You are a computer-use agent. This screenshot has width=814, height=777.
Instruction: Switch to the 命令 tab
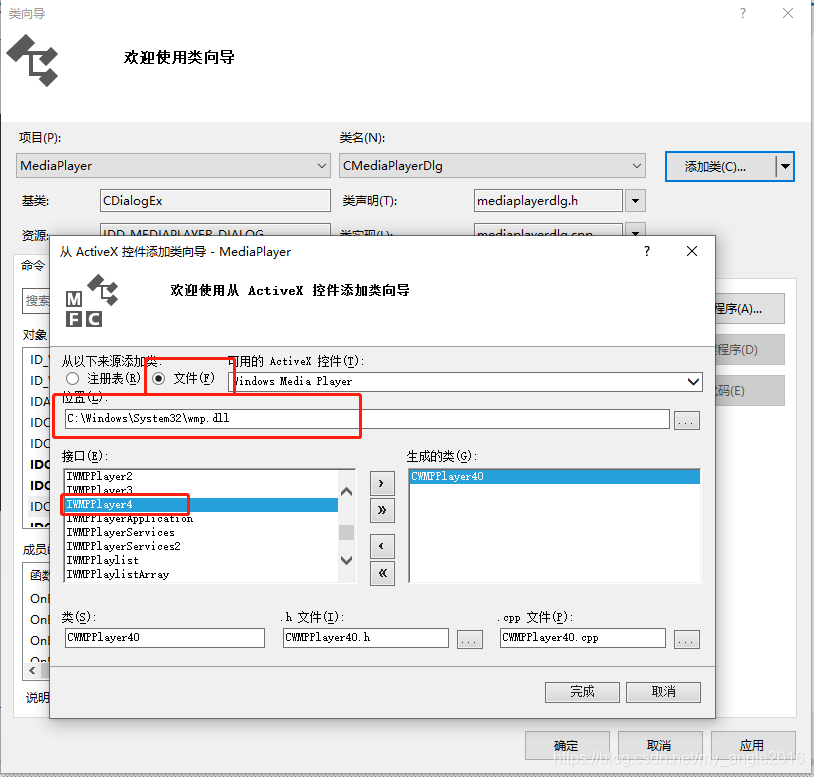click(x=32, y=266)
